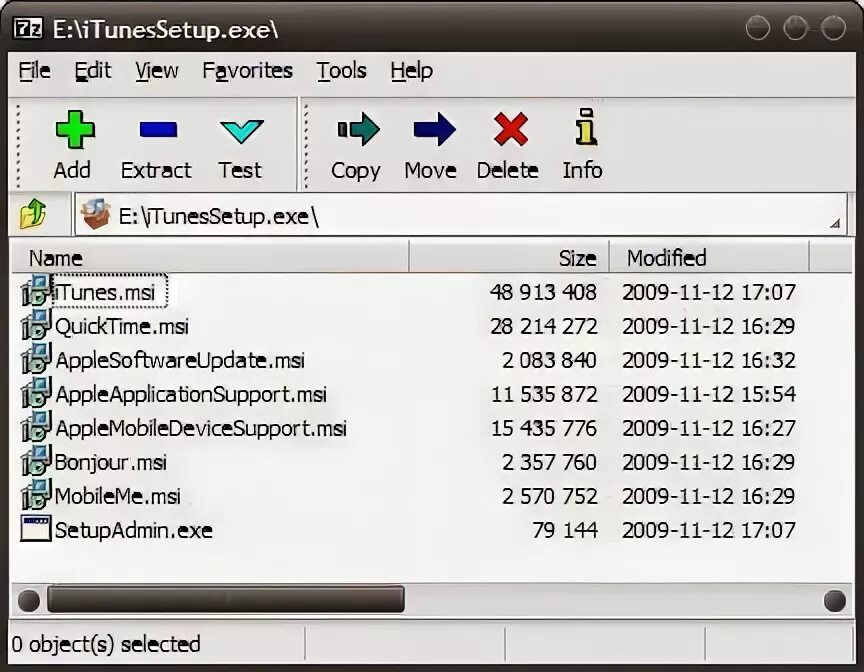Open the Edit menu
Viewport: 864px width, 672px height.
pos(93,71)
